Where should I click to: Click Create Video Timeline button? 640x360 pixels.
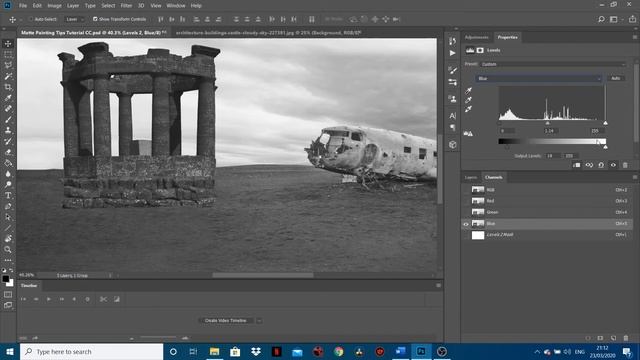coord(226,321)
